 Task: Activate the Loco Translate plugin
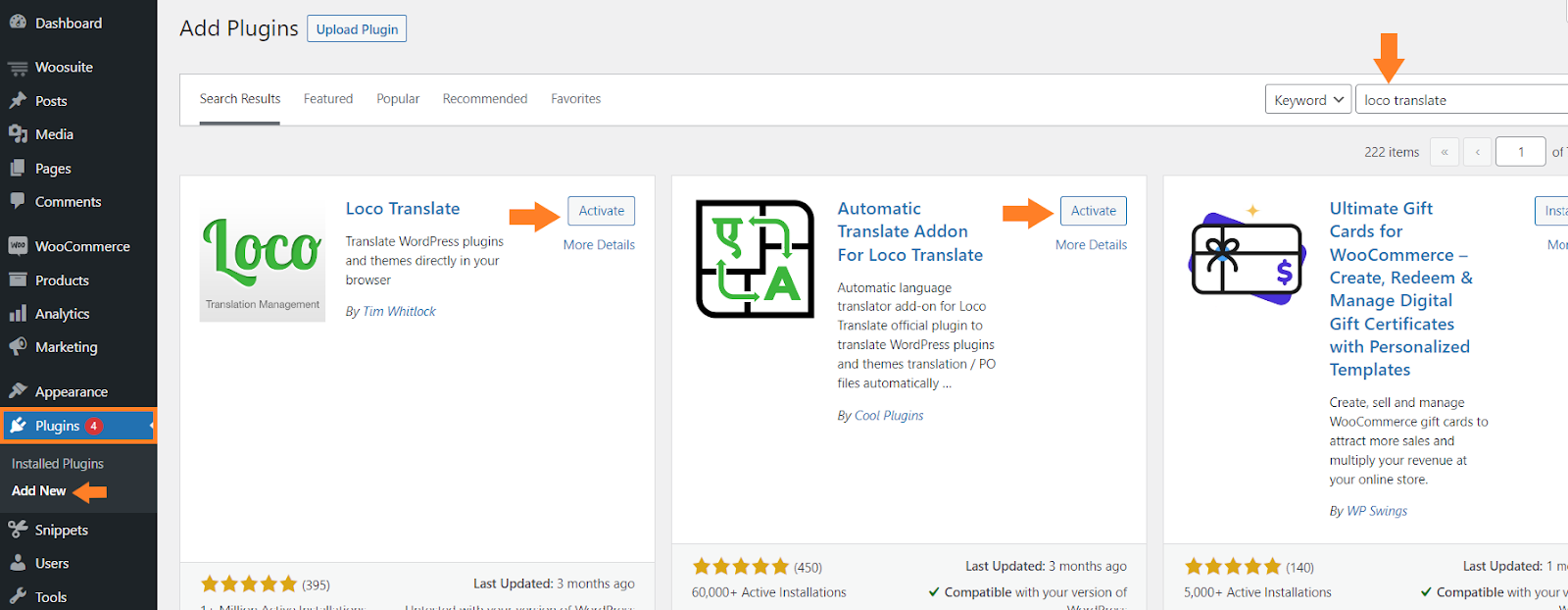[x=602, y=211]
